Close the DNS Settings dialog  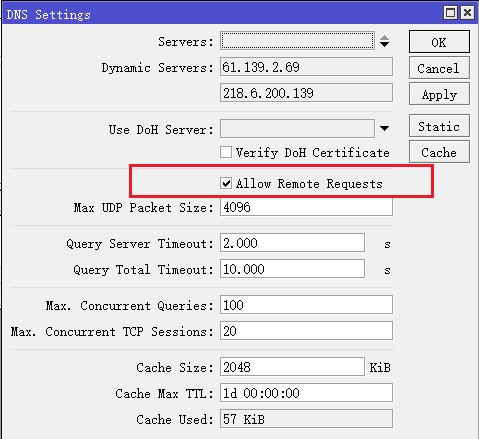[467, 13]
